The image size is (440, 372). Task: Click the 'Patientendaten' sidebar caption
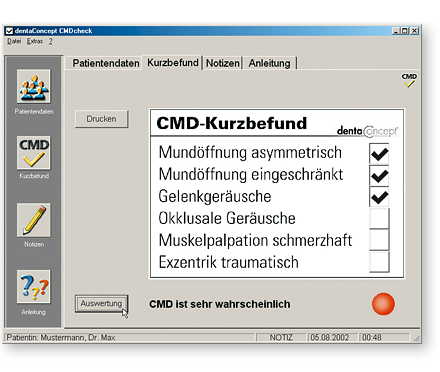click(34, 112)
